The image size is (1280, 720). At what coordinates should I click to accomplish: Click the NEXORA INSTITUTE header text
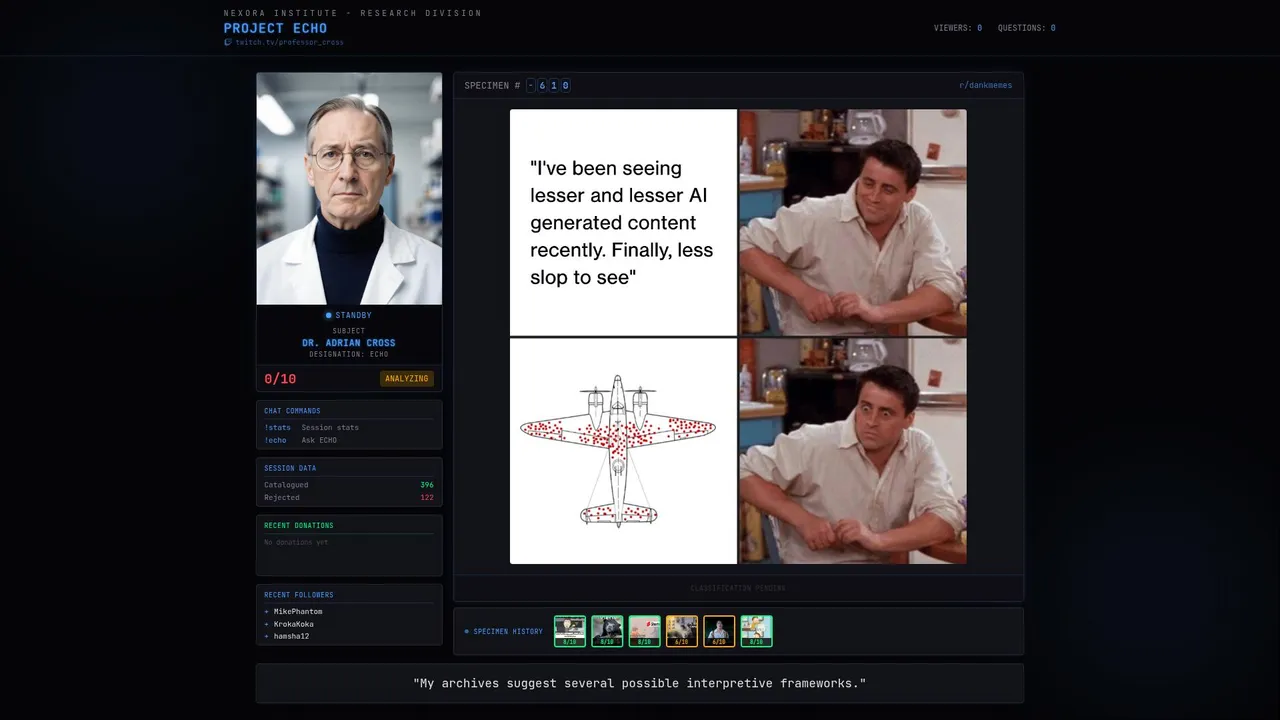[x=353, y=13]
